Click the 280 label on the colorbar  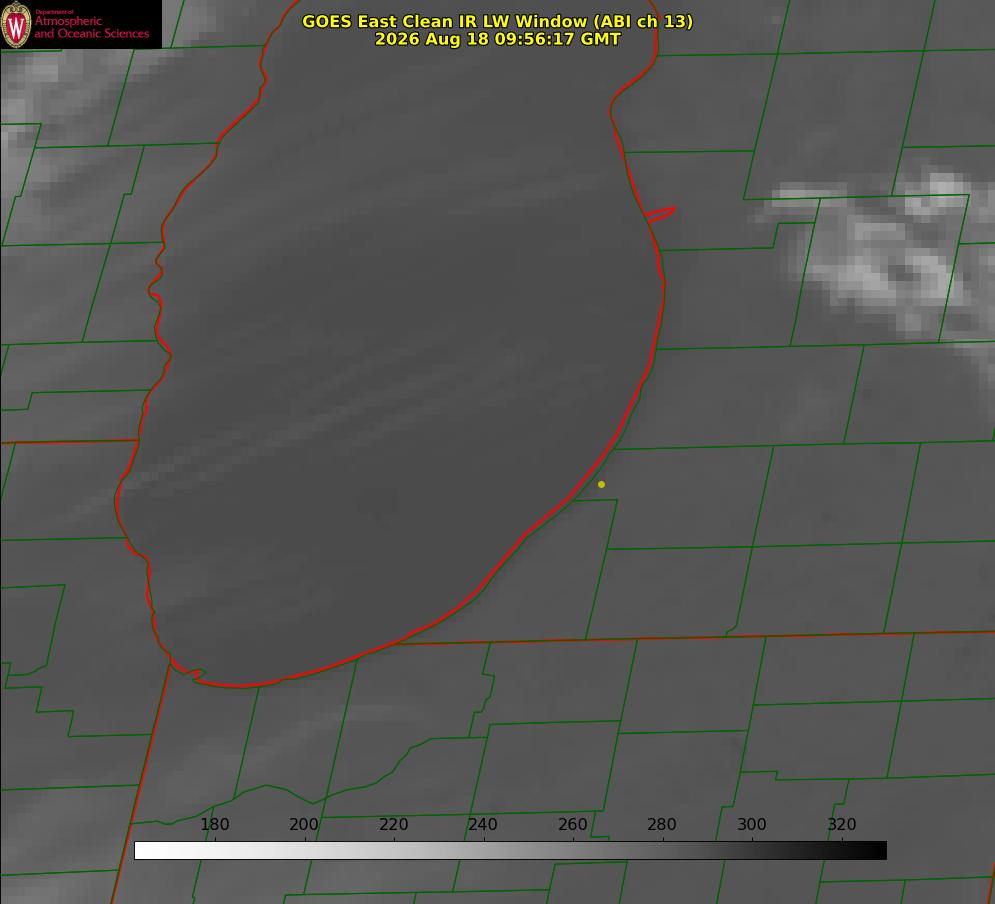(x=662, y=824)
